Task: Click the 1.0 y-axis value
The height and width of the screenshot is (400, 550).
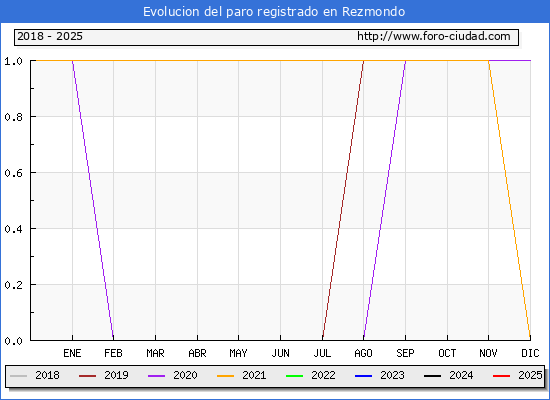Action: click(13, 61)
